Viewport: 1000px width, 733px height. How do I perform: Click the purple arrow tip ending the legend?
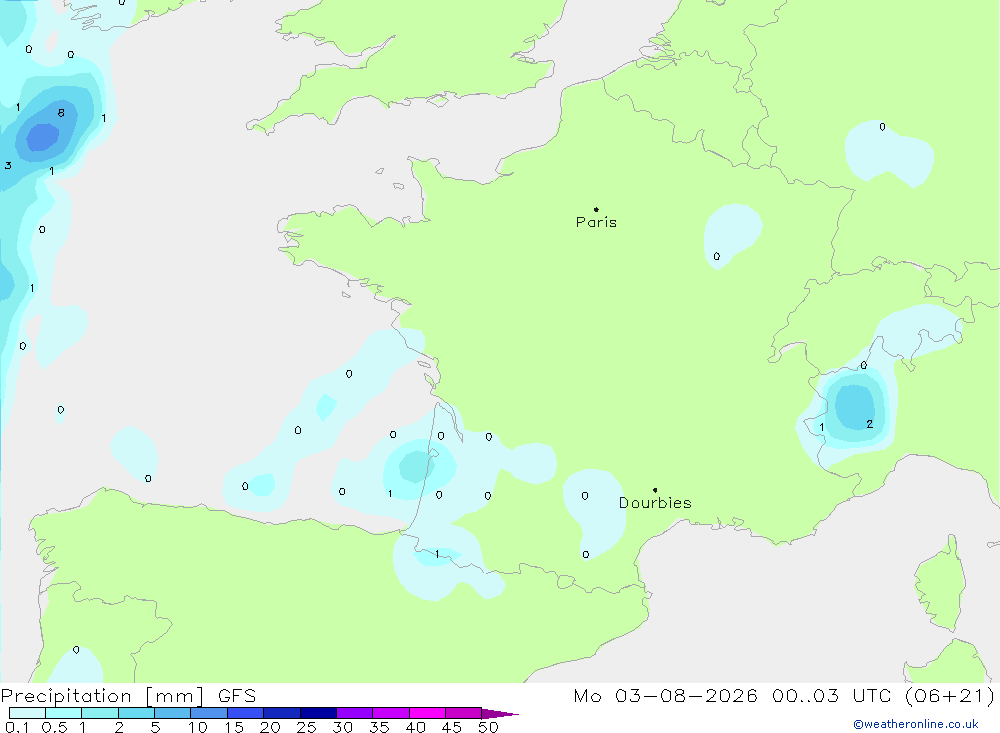pos(501,714)
